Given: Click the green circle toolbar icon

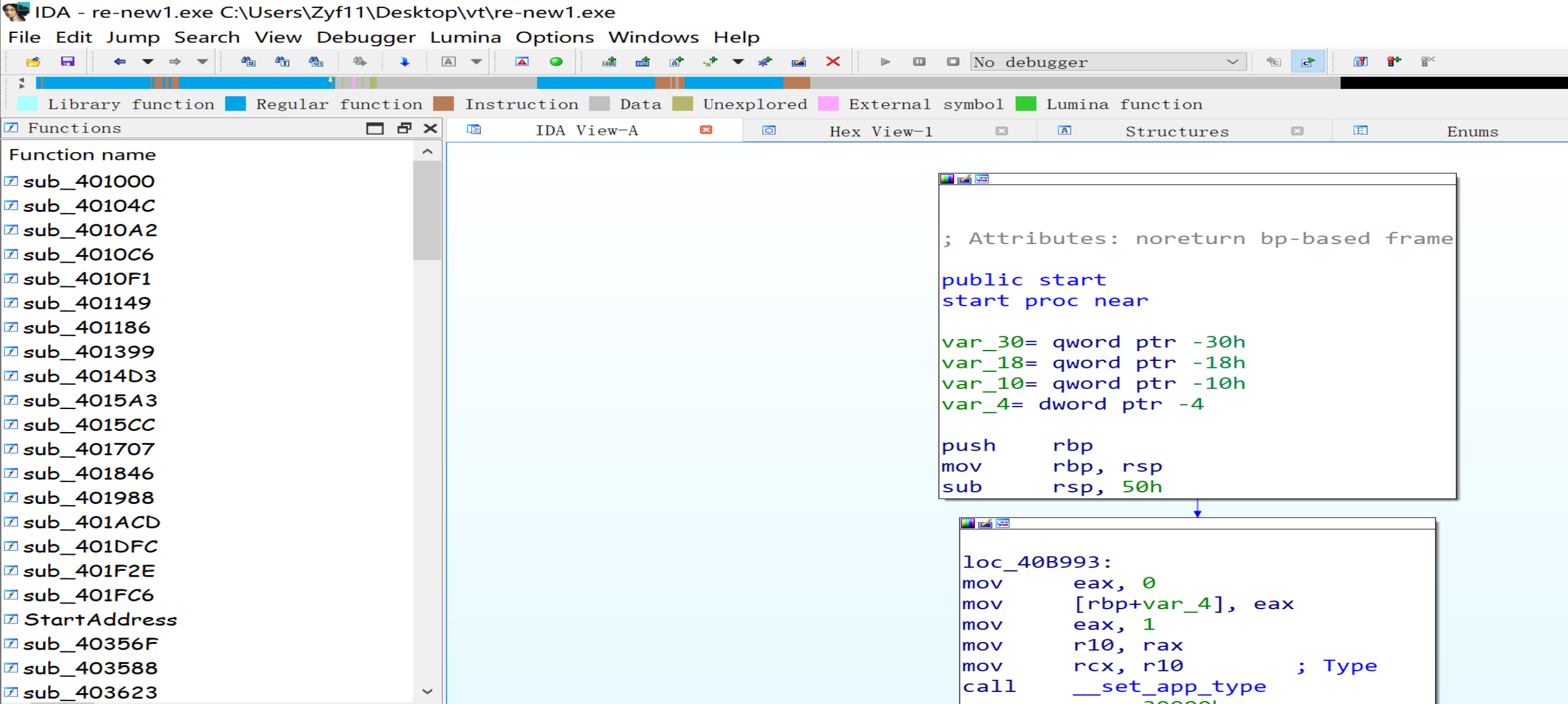Looking at the screenshot, I should point(556,61).
